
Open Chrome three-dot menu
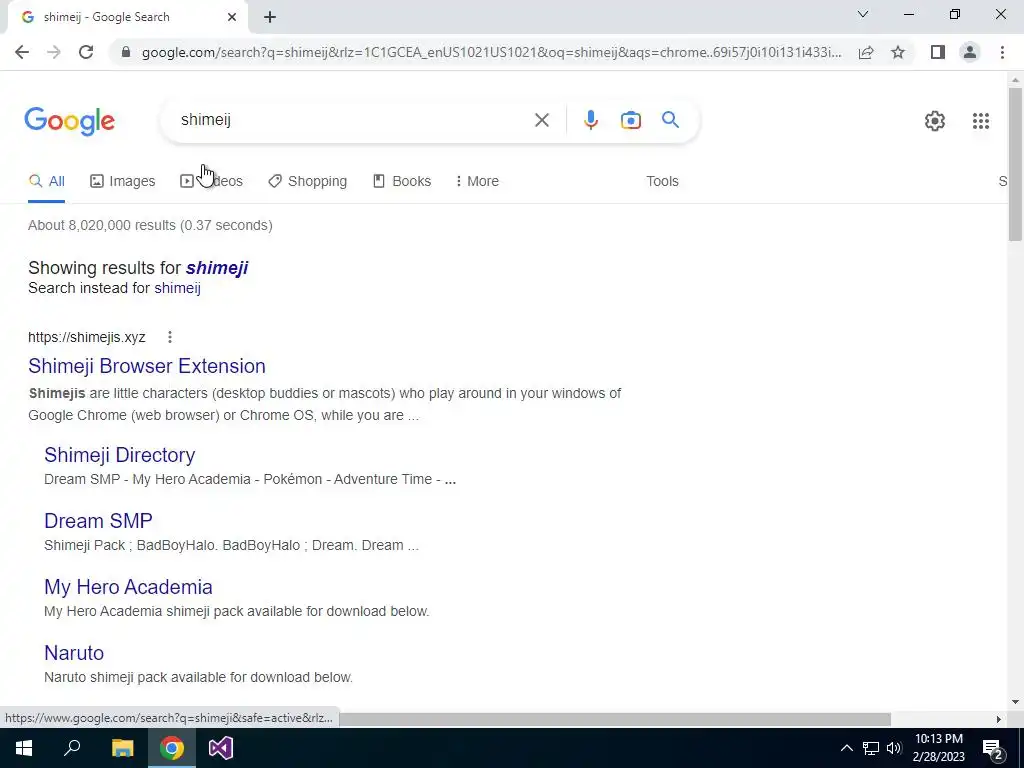[1002, 52]
